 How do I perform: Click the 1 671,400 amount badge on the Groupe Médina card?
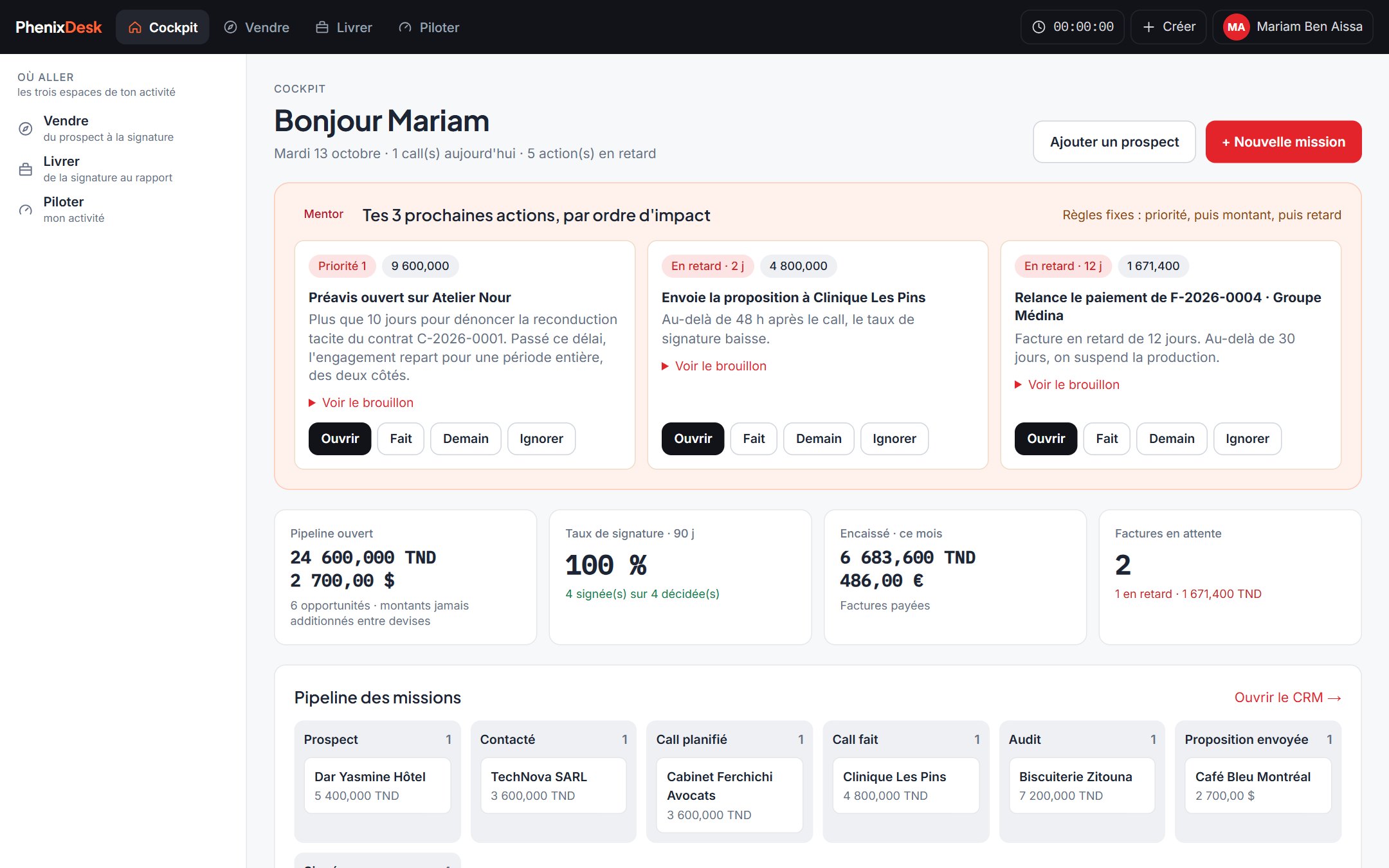click(x=1153, y=266)
